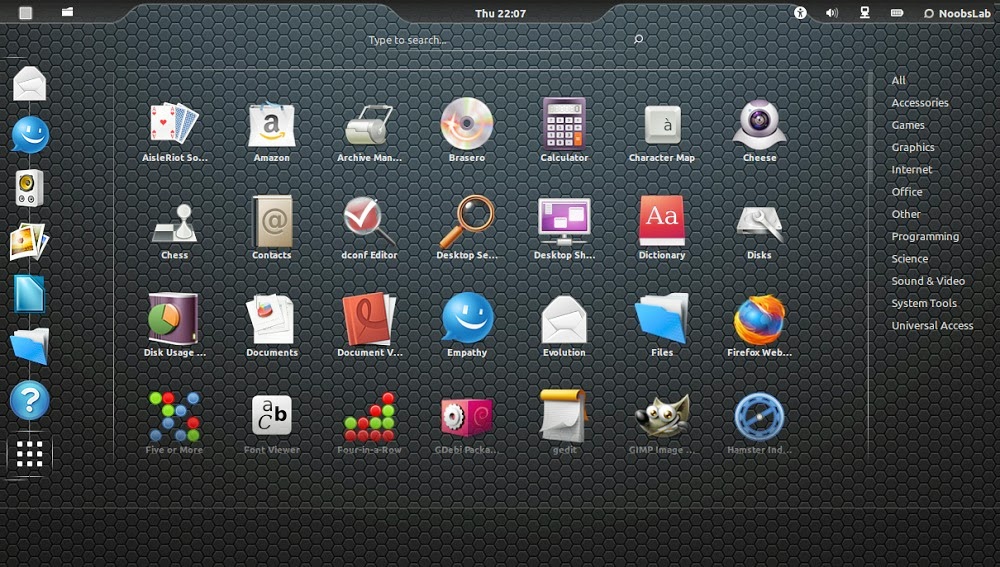Start Four-in-a-Row game
This screenshot has height=567, width=1000.
point(369,423)
